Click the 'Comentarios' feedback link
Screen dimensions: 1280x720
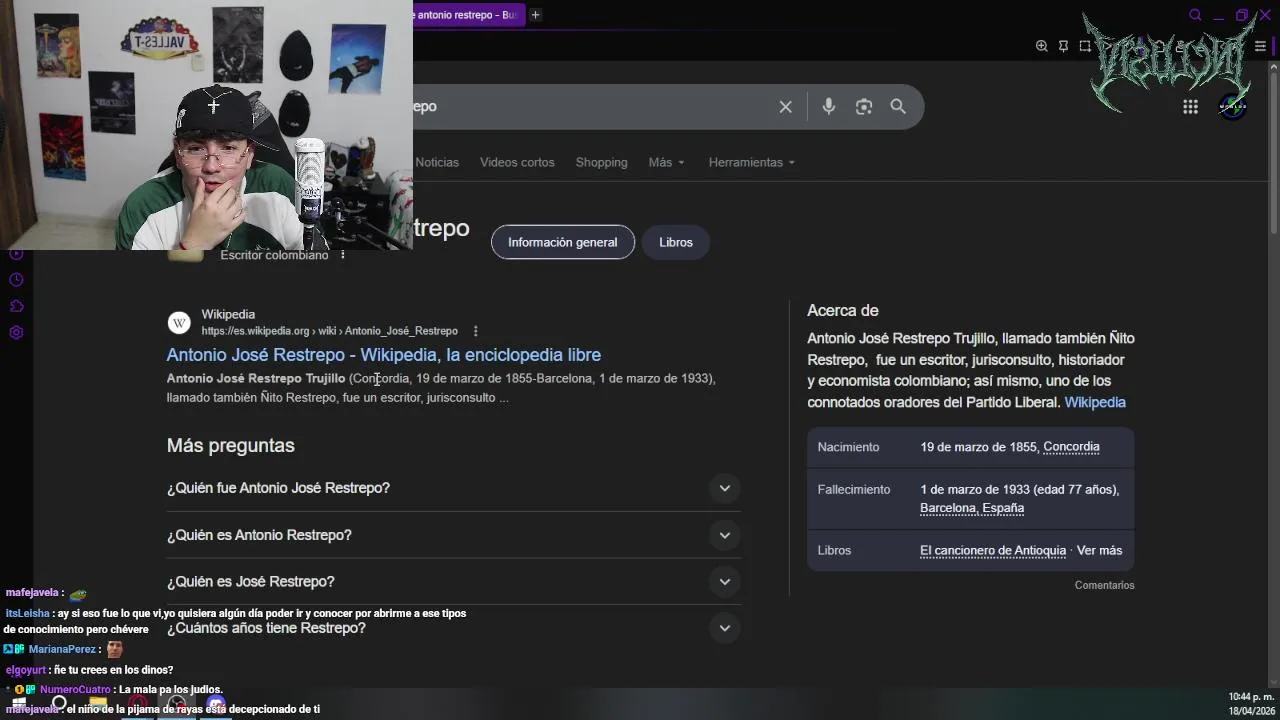pos(1104,585)
